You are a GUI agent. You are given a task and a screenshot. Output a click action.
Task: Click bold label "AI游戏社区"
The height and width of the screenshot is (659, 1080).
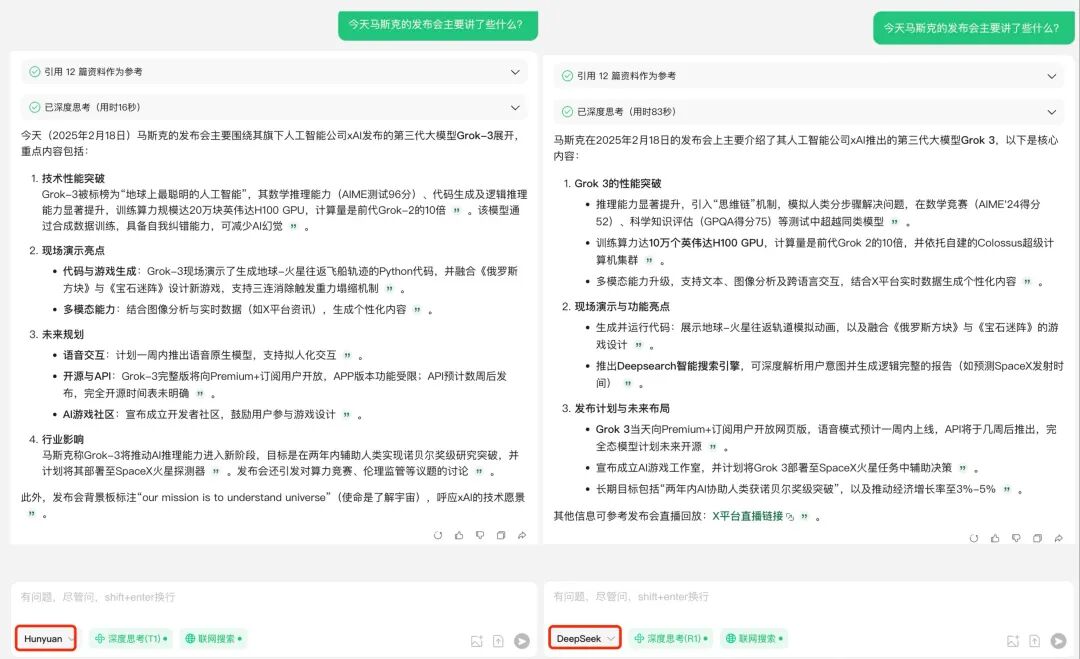(x=89, y=415)
